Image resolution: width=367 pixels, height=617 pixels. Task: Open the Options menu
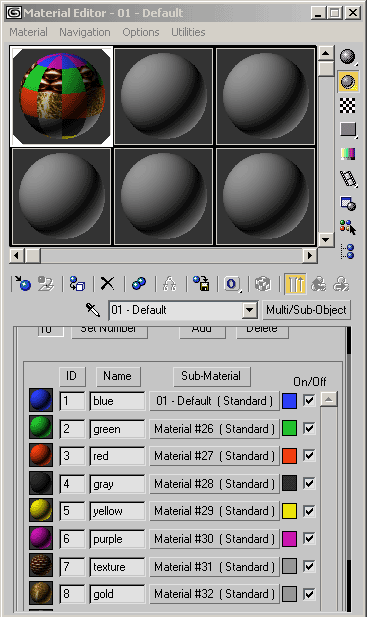(140, 32)
